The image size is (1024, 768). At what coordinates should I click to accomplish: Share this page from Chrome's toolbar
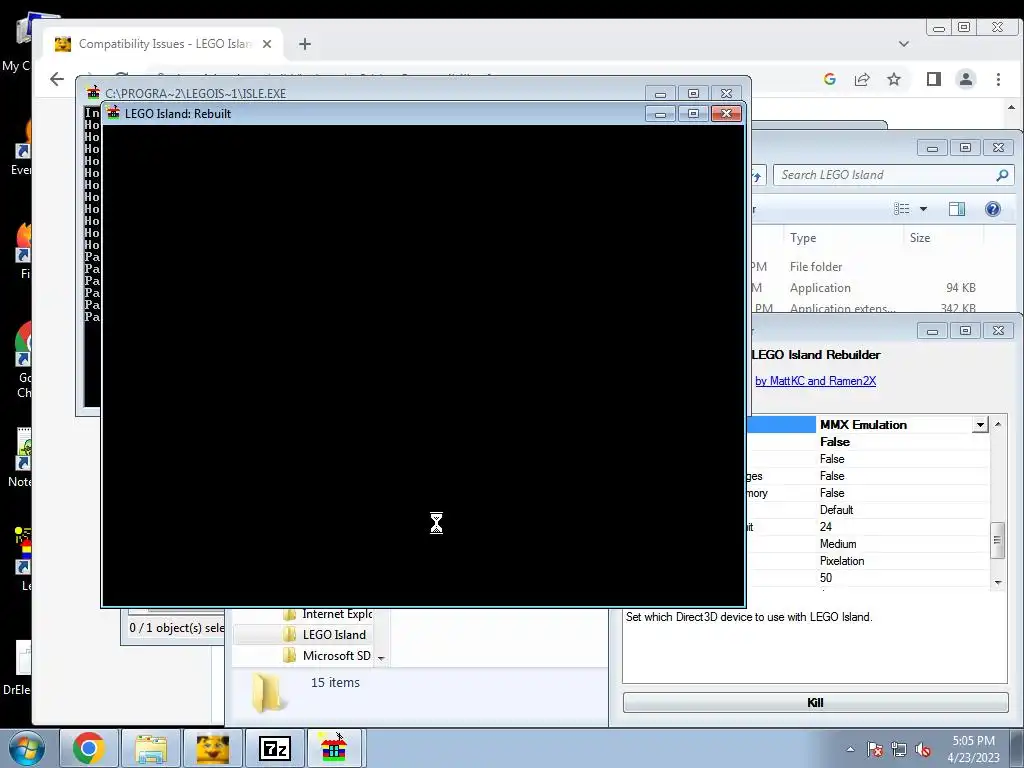tap(862, 79)
